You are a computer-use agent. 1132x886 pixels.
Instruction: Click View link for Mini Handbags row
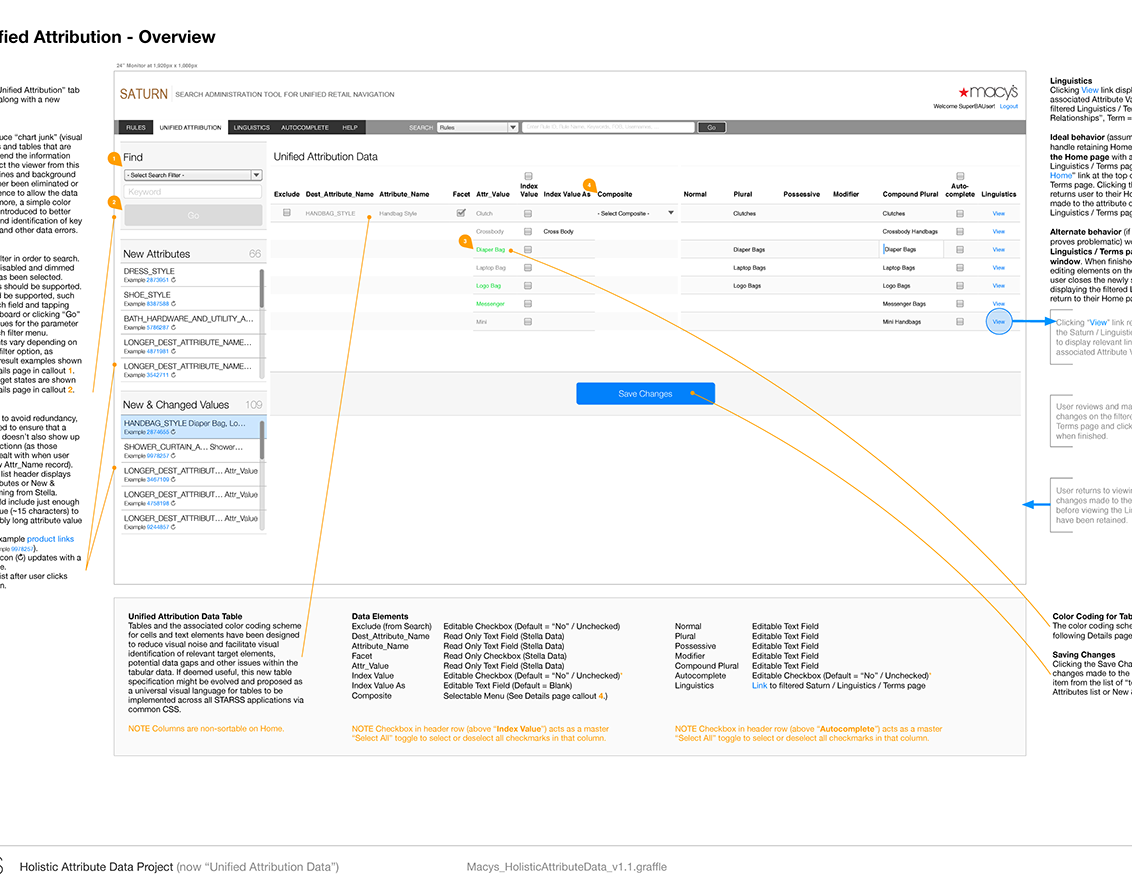998,322
